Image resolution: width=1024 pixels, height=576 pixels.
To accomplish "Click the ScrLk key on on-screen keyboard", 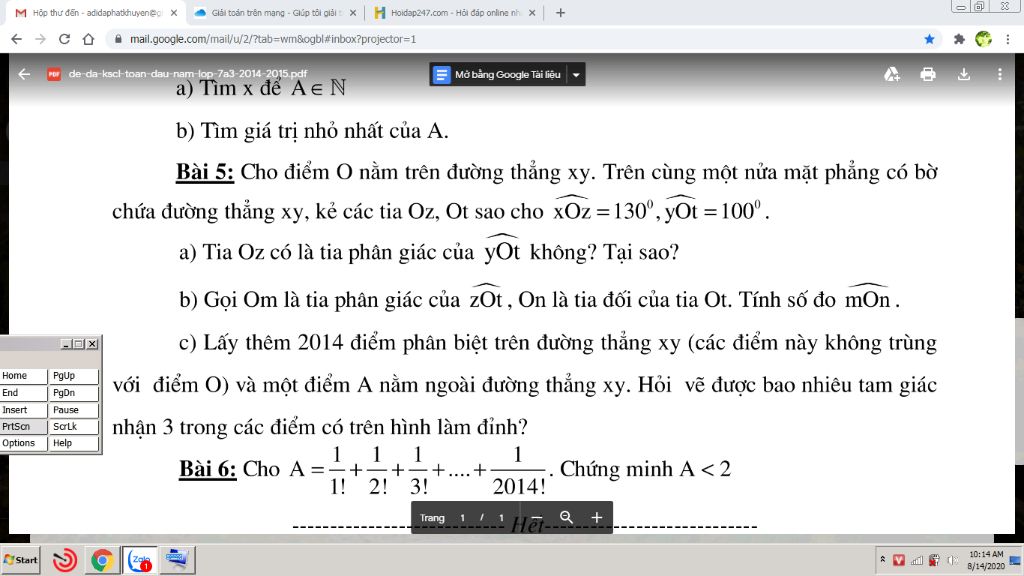I will point(74,426).
